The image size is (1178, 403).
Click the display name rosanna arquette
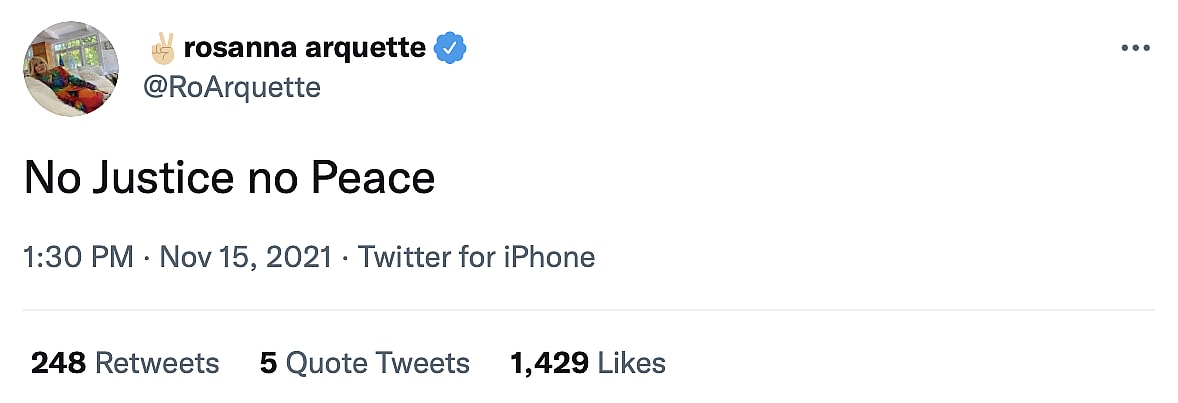(306, 47)
